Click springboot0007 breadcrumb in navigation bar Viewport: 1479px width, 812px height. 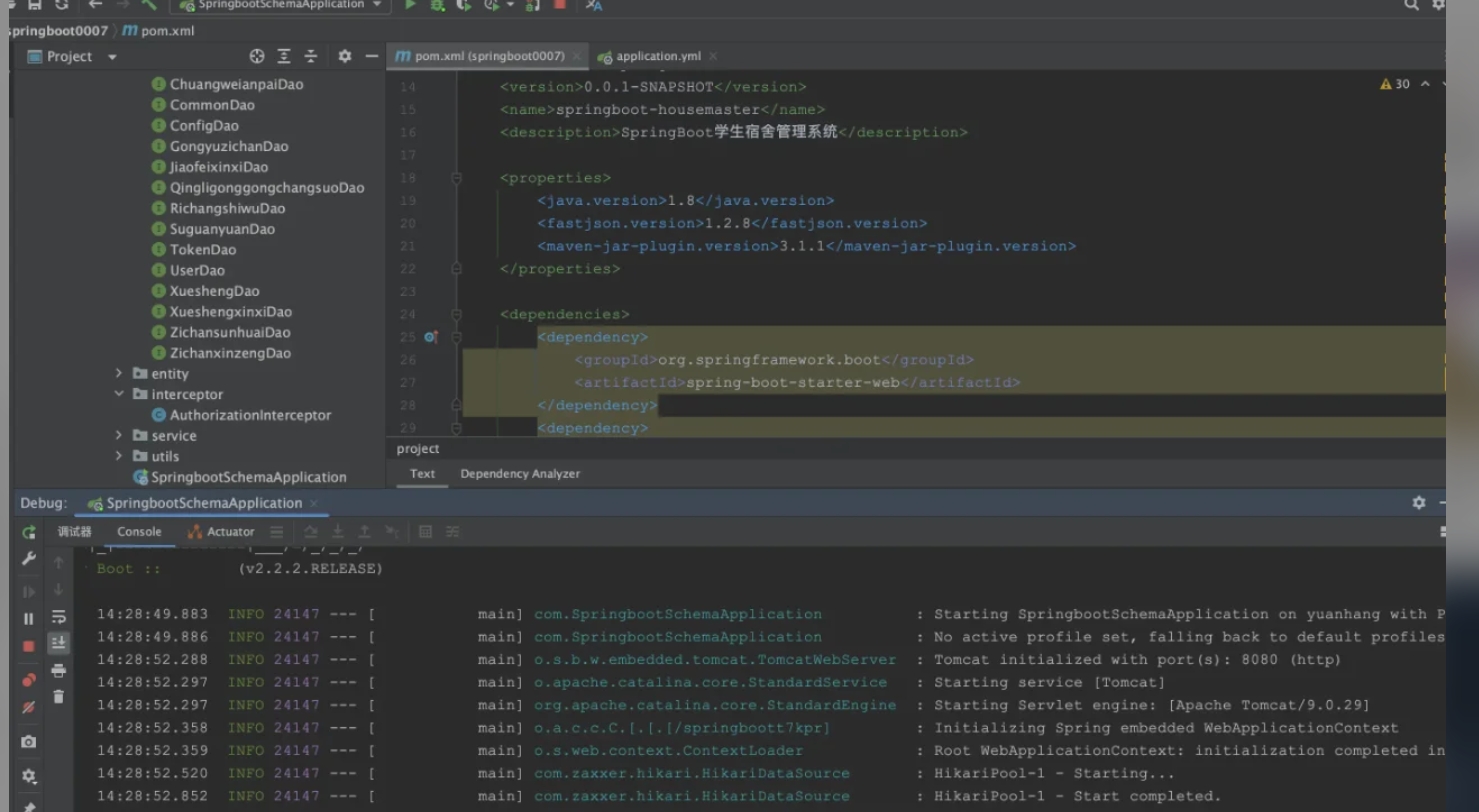pyautogui.click(x=57, y=31)
